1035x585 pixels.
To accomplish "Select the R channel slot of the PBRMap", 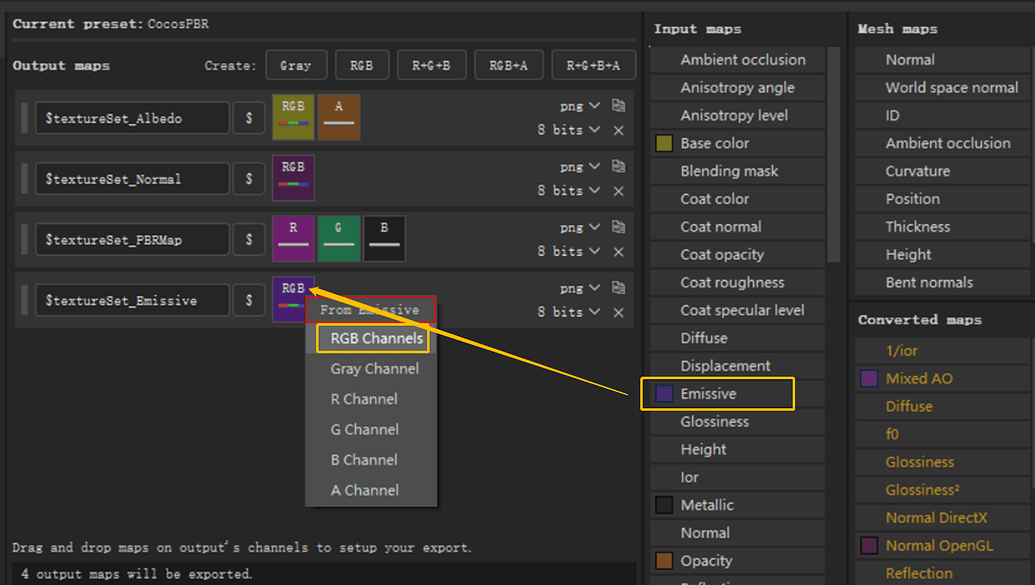I will pyautogui.click(x=293, y=238).
